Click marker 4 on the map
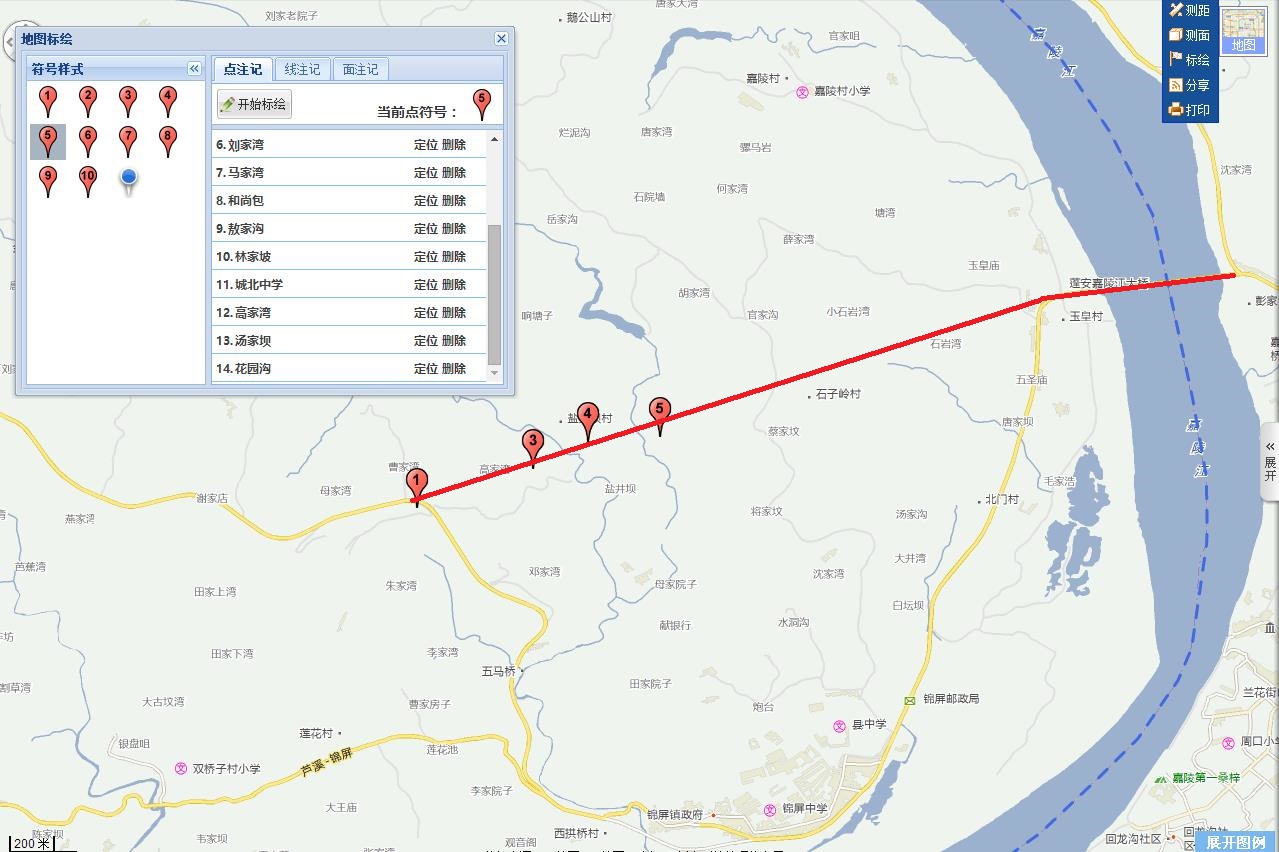This screenshot has height=852, width=1279. [x=588, y=420]
